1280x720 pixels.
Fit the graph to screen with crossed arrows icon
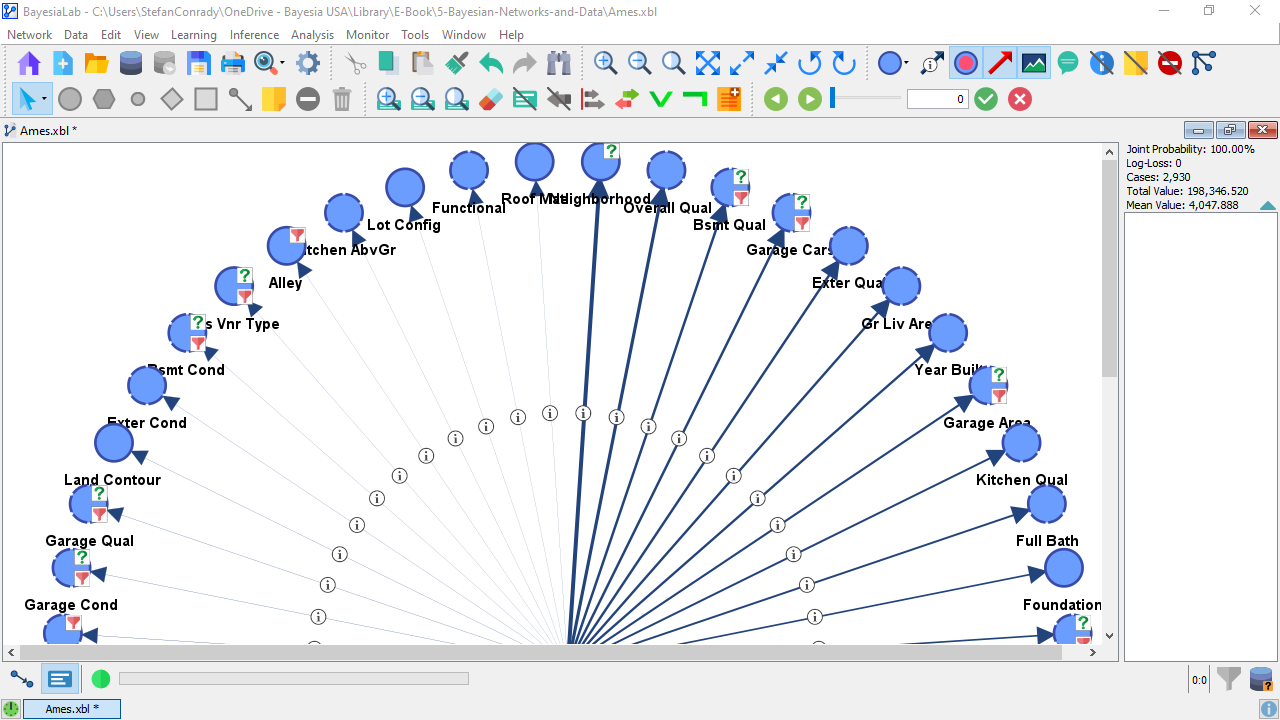pos(708,64)
